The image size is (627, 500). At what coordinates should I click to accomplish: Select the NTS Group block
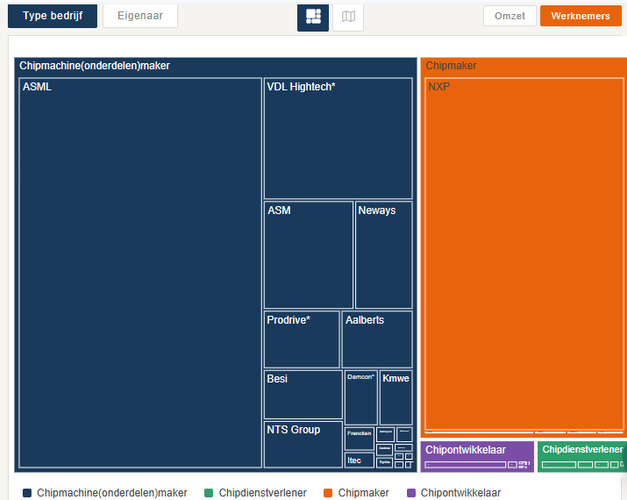click(303, 444)
